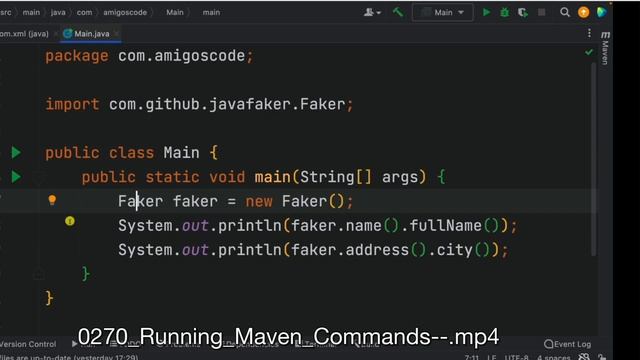The image size is (640, 360).
Task: Click 'city' method call
Action: pyautogui.click(x=454, y=250)
